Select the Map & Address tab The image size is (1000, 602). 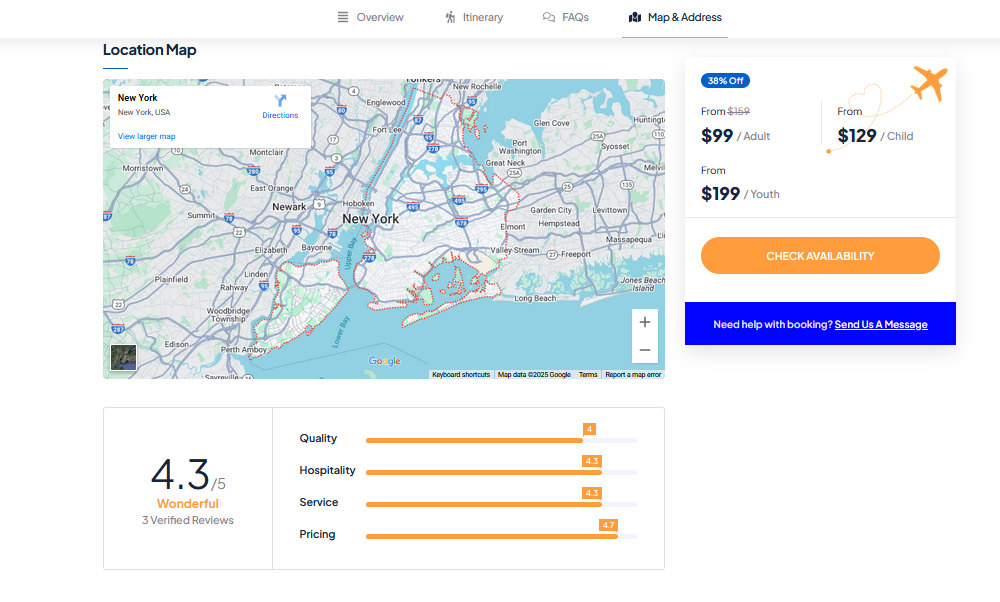pyautogui.click(x=675, y=17)
